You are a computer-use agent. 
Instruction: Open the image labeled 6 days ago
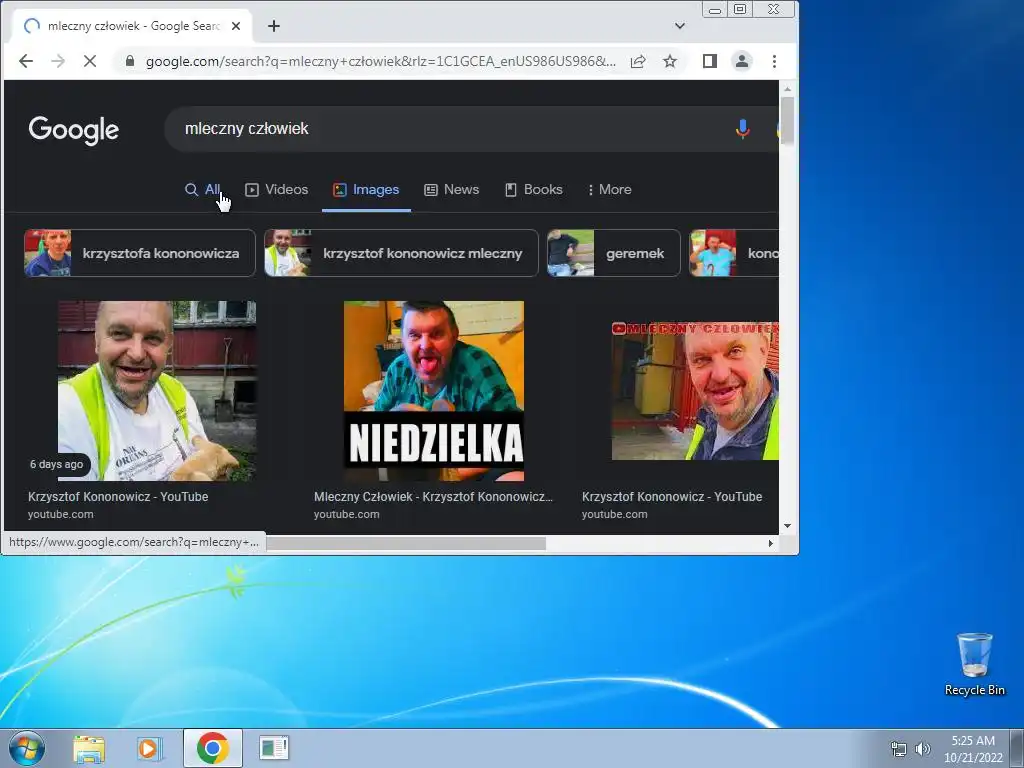click(157, 391)
